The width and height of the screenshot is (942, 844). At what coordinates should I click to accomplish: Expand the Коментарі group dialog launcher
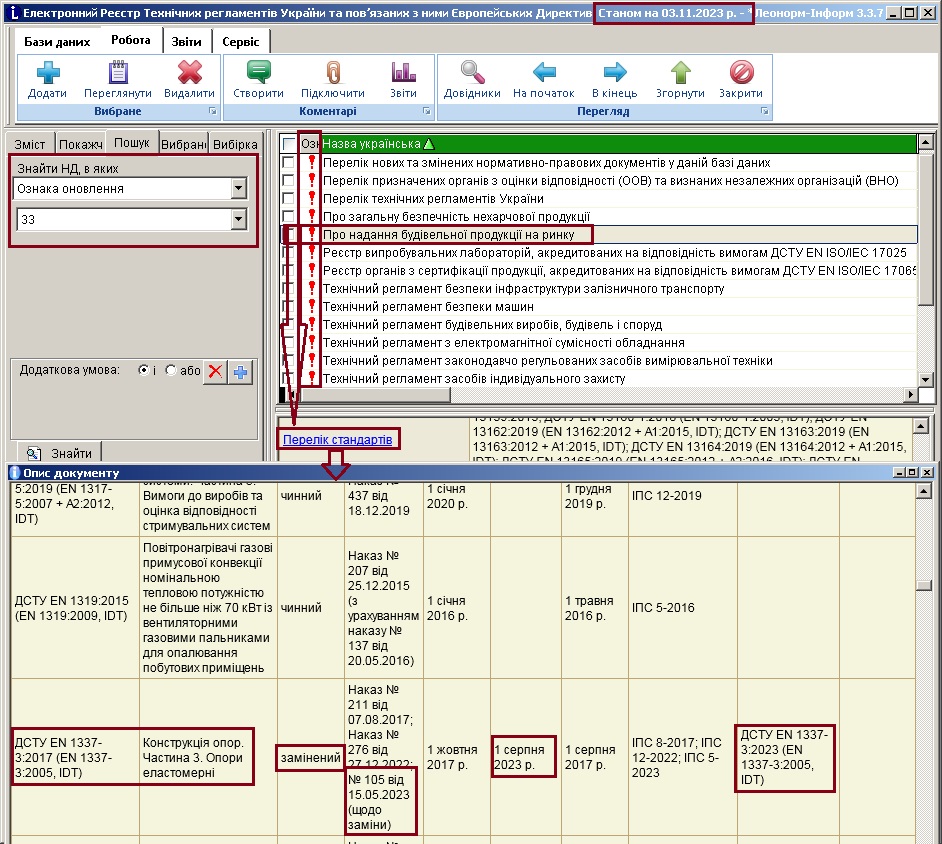[x=427, y=111]
